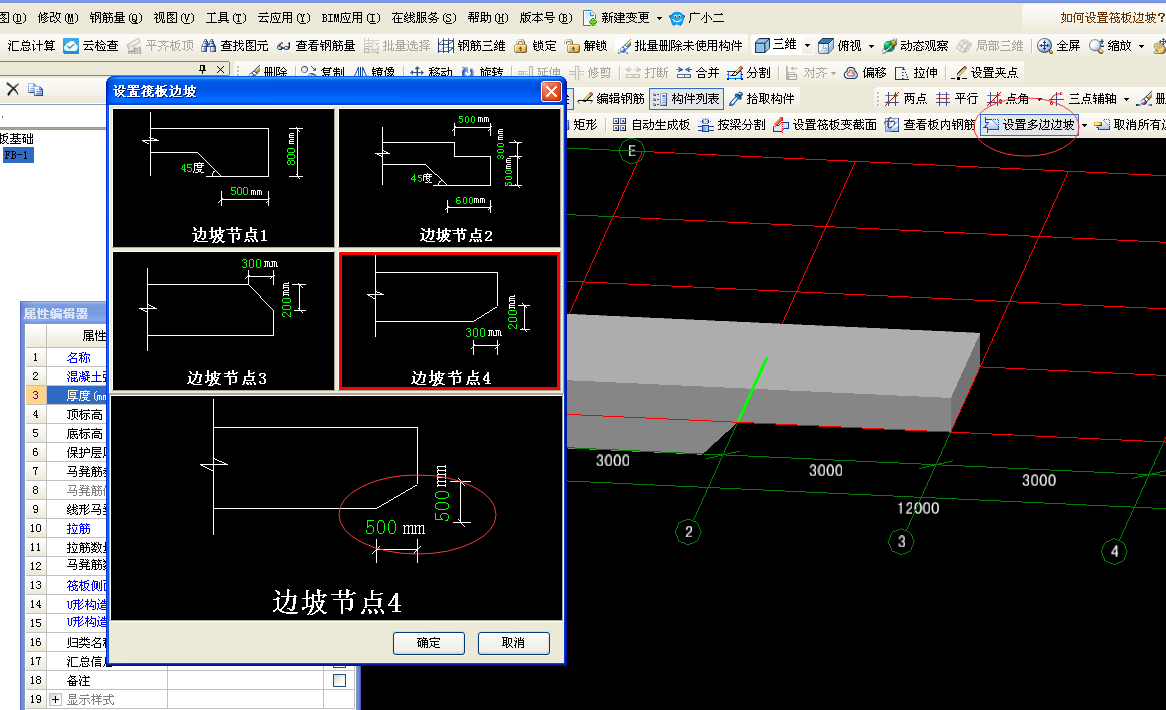
Task: Click 查看钢筋量 view rebar quantity
Action: tap(316, 46)
